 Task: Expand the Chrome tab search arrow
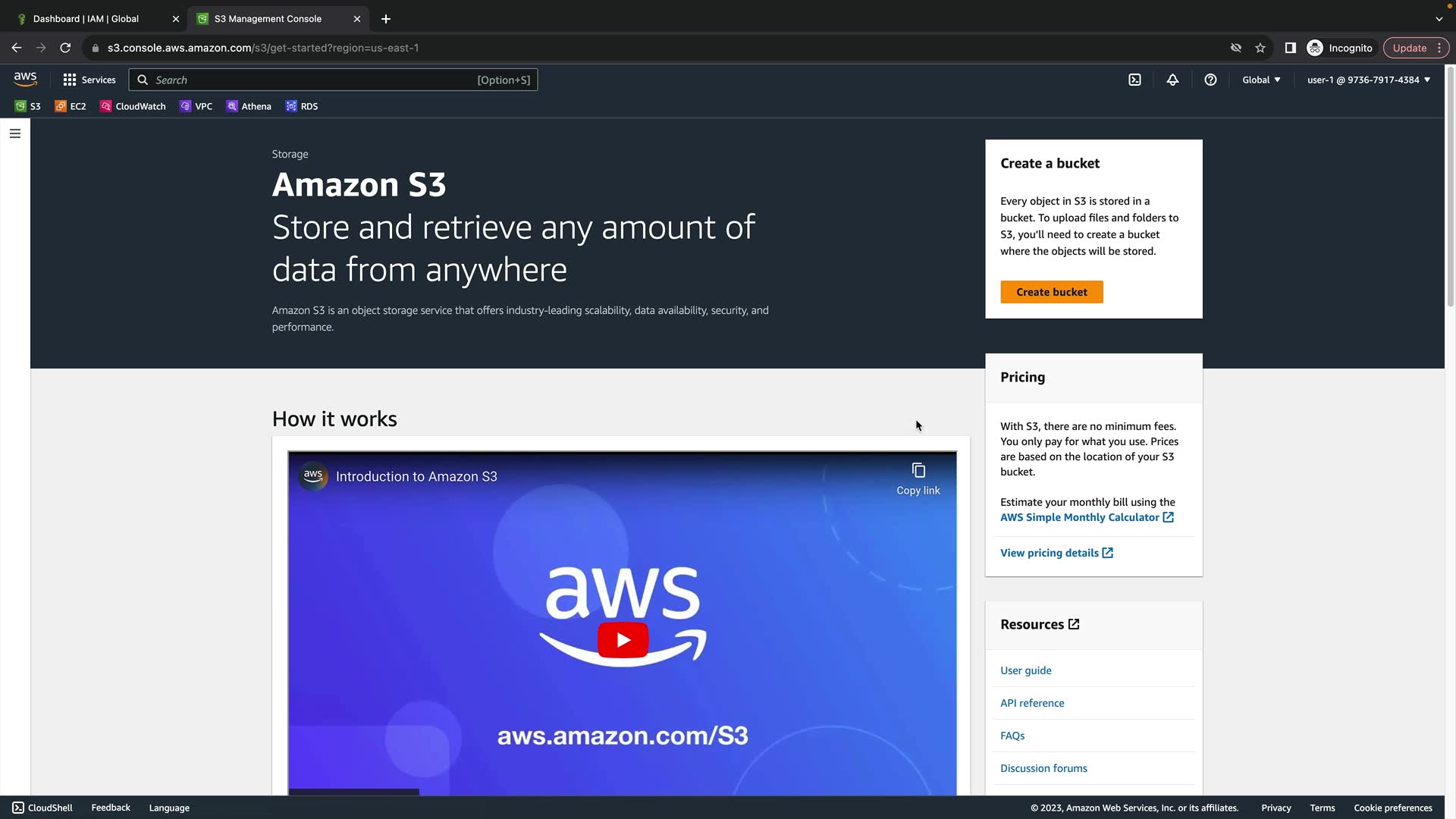1439,19
